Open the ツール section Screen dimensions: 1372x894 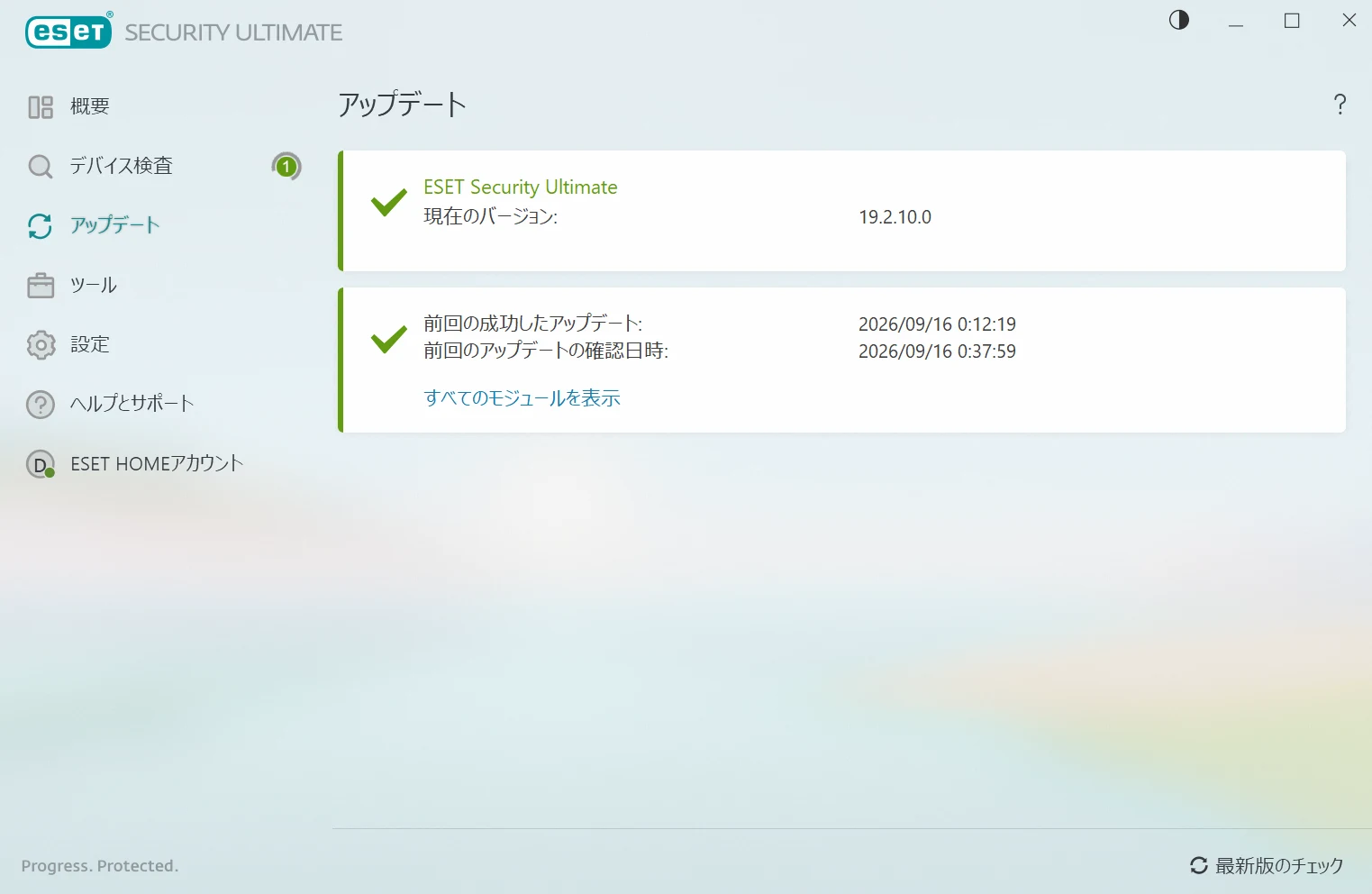click(94, 285)
